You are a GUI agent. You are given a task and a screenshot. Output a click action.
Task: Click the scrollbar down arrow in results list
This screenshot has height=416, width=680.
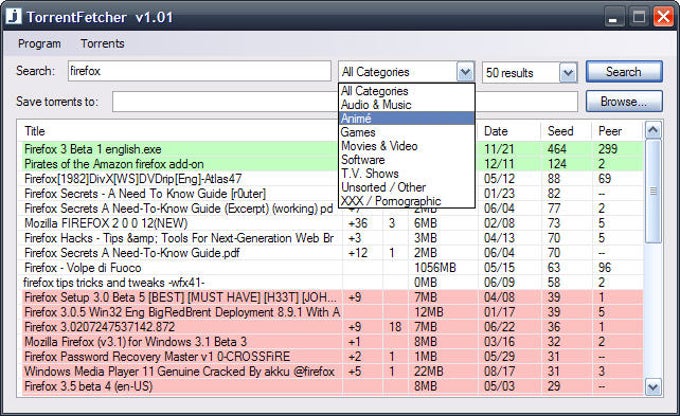[x=653, y=387]
